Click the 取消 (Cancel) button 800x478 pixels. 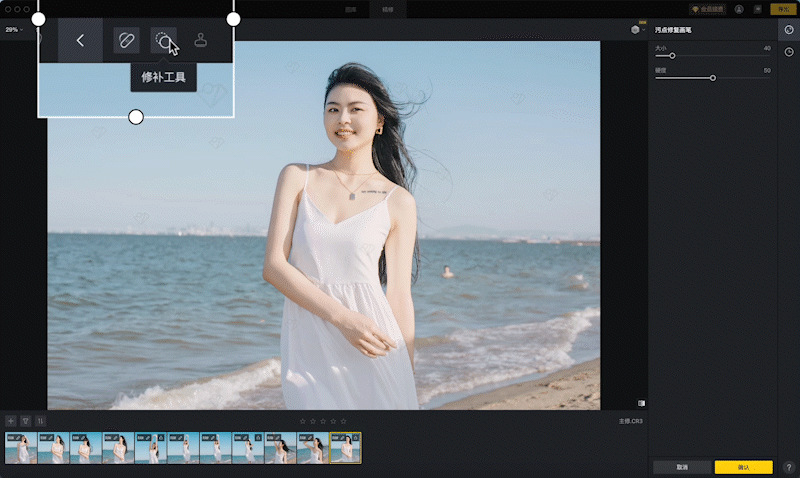(682, 467)
